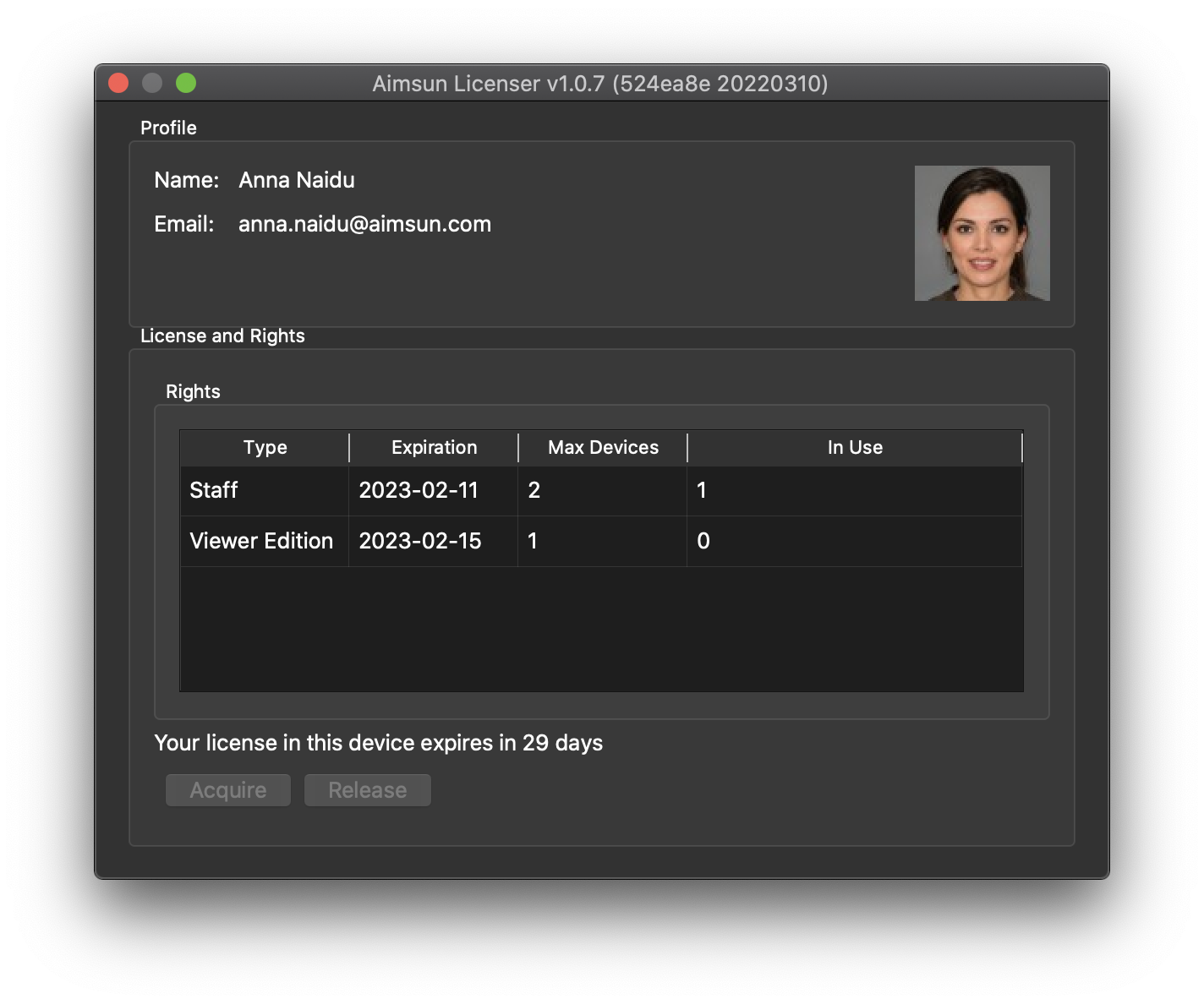Click Anna Naidu's profile photo
This screenshot has height=1004, width=1204.
(982, 233)
